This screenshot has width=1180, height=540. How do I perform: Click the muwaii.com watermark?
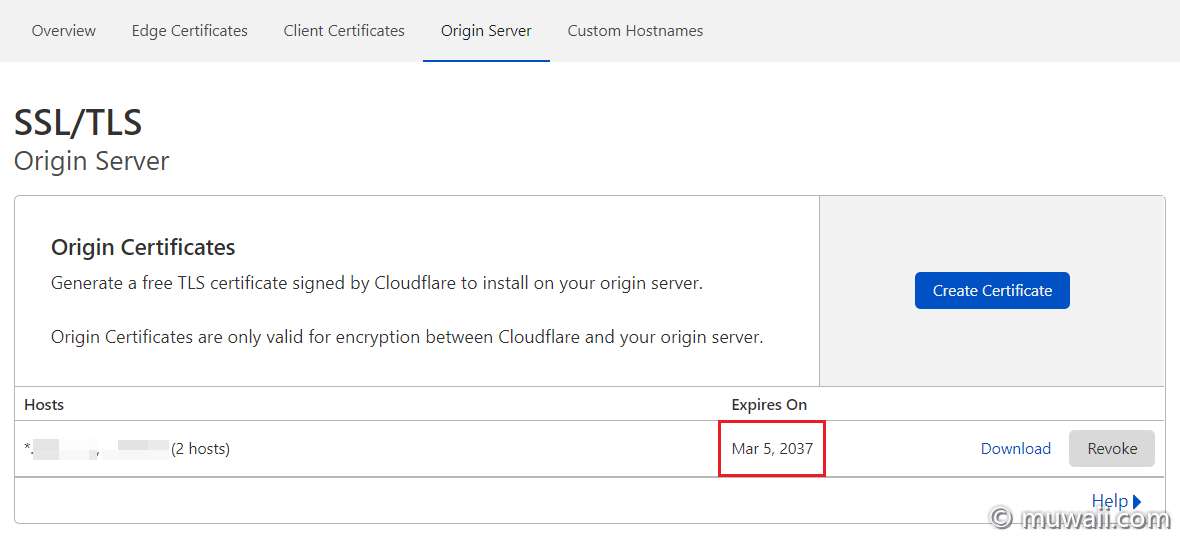[x=1080, y=518]
